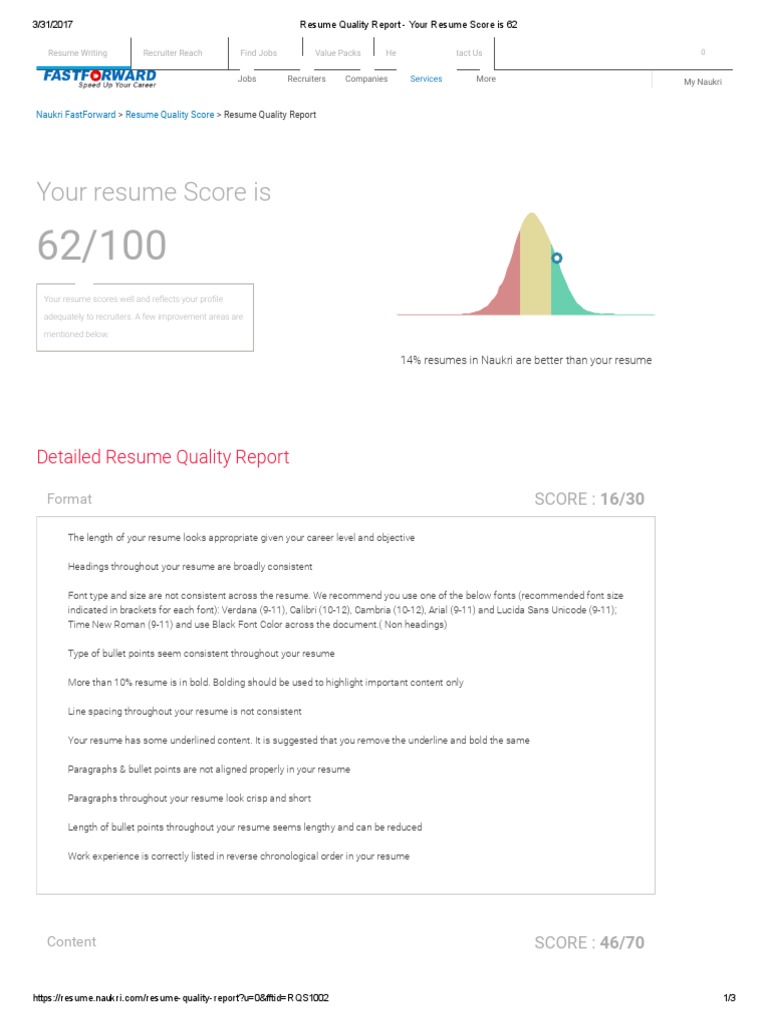
Task: Go to the Companies menu
Action: pos(366,79)
